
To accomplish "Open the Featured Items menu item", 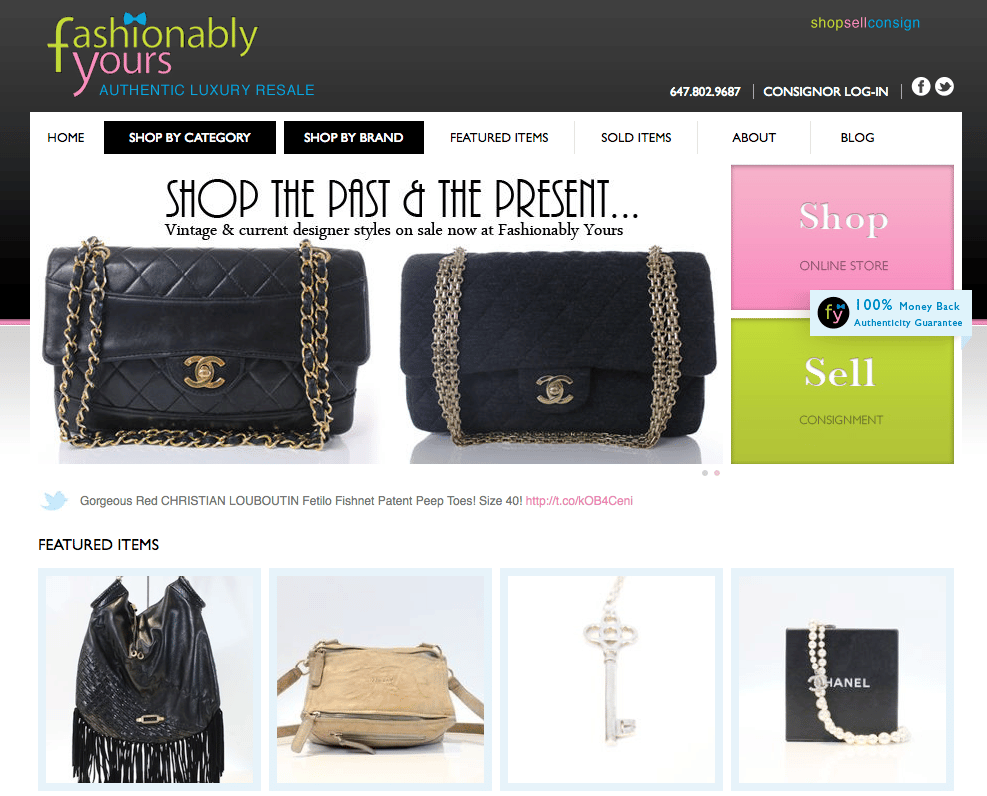I will [499, 137].
